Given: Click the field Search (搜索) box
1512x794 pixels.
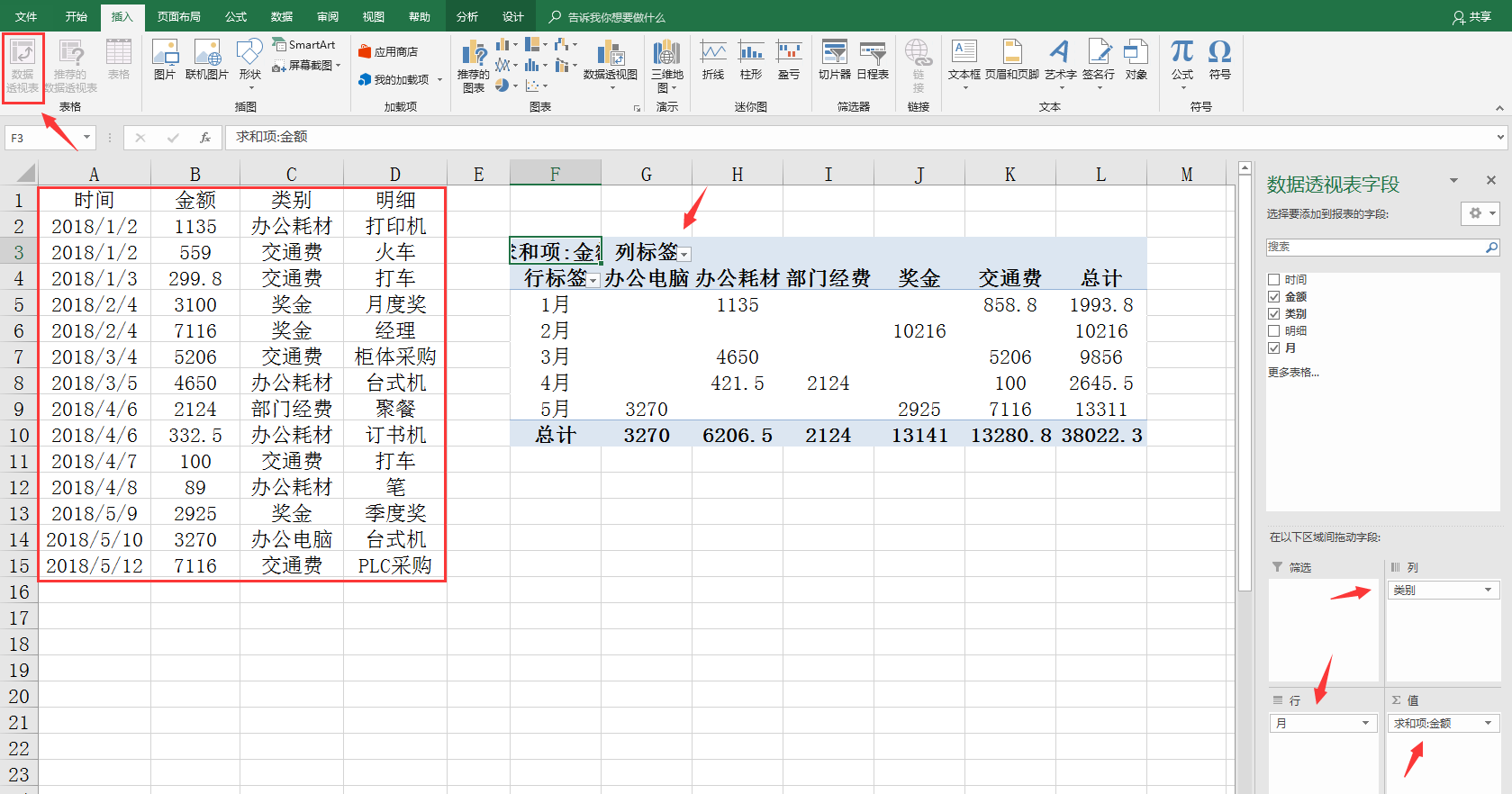Looking at the screenshot, I should coord(1383,247).
